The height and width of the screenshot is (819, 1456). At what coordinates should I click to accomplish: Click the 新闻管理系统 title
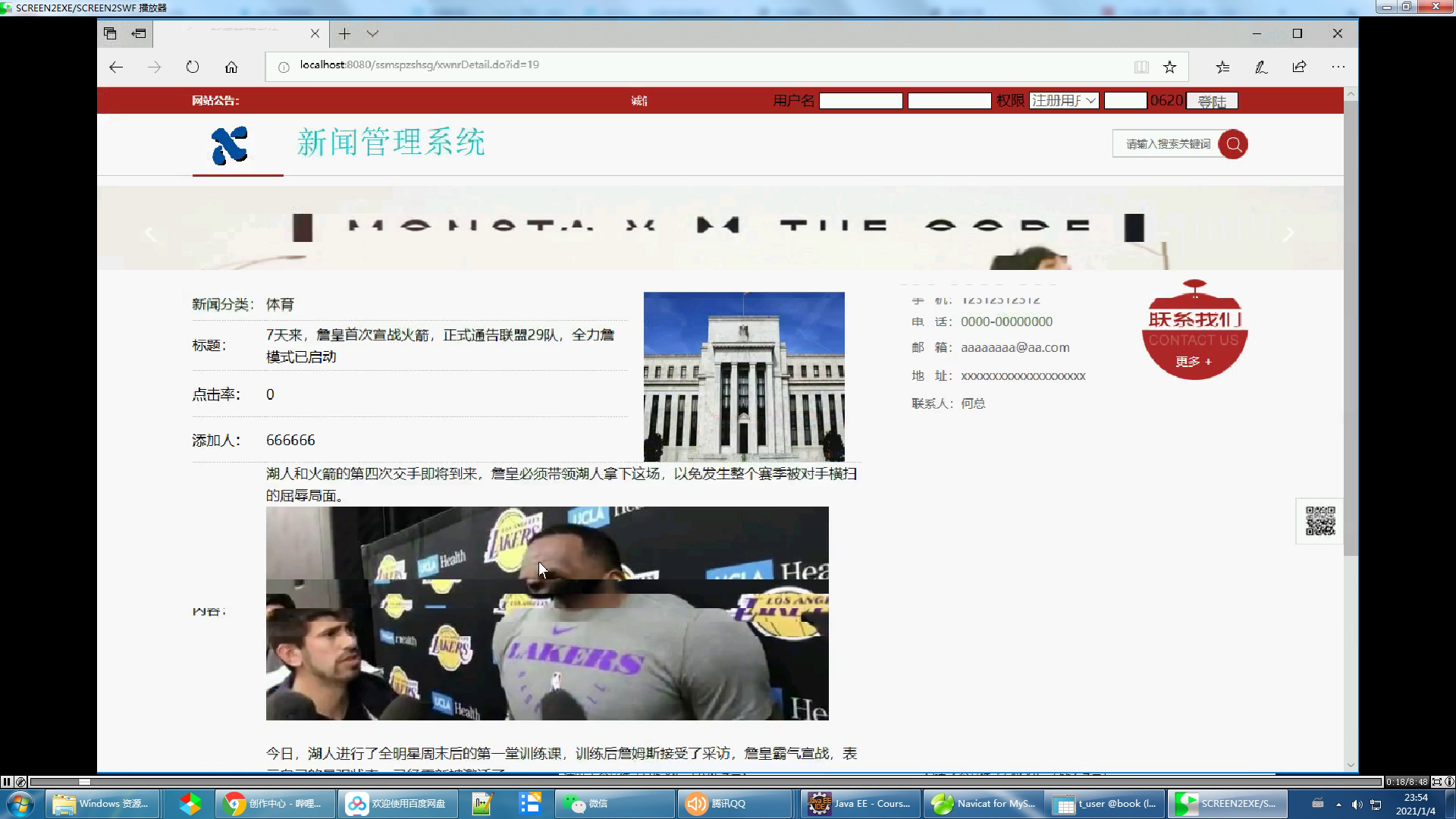tap(391, 143)
